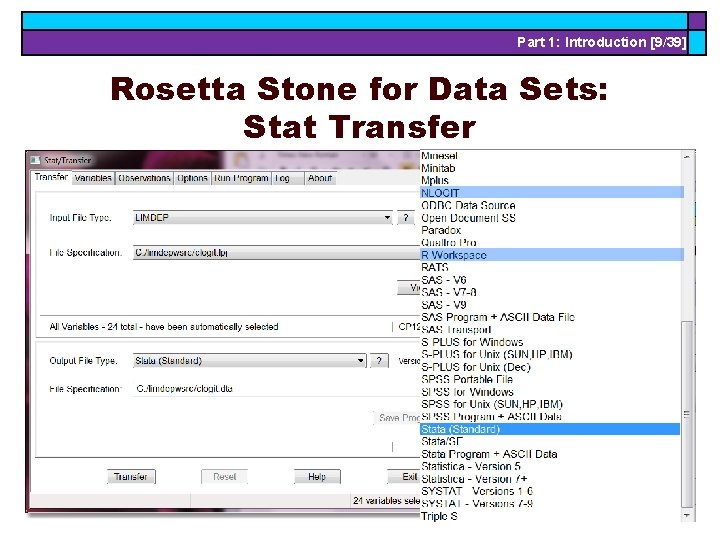The image size is (720, 540).
Task: Open the Observations tab
Action: (x=144, y=178)
